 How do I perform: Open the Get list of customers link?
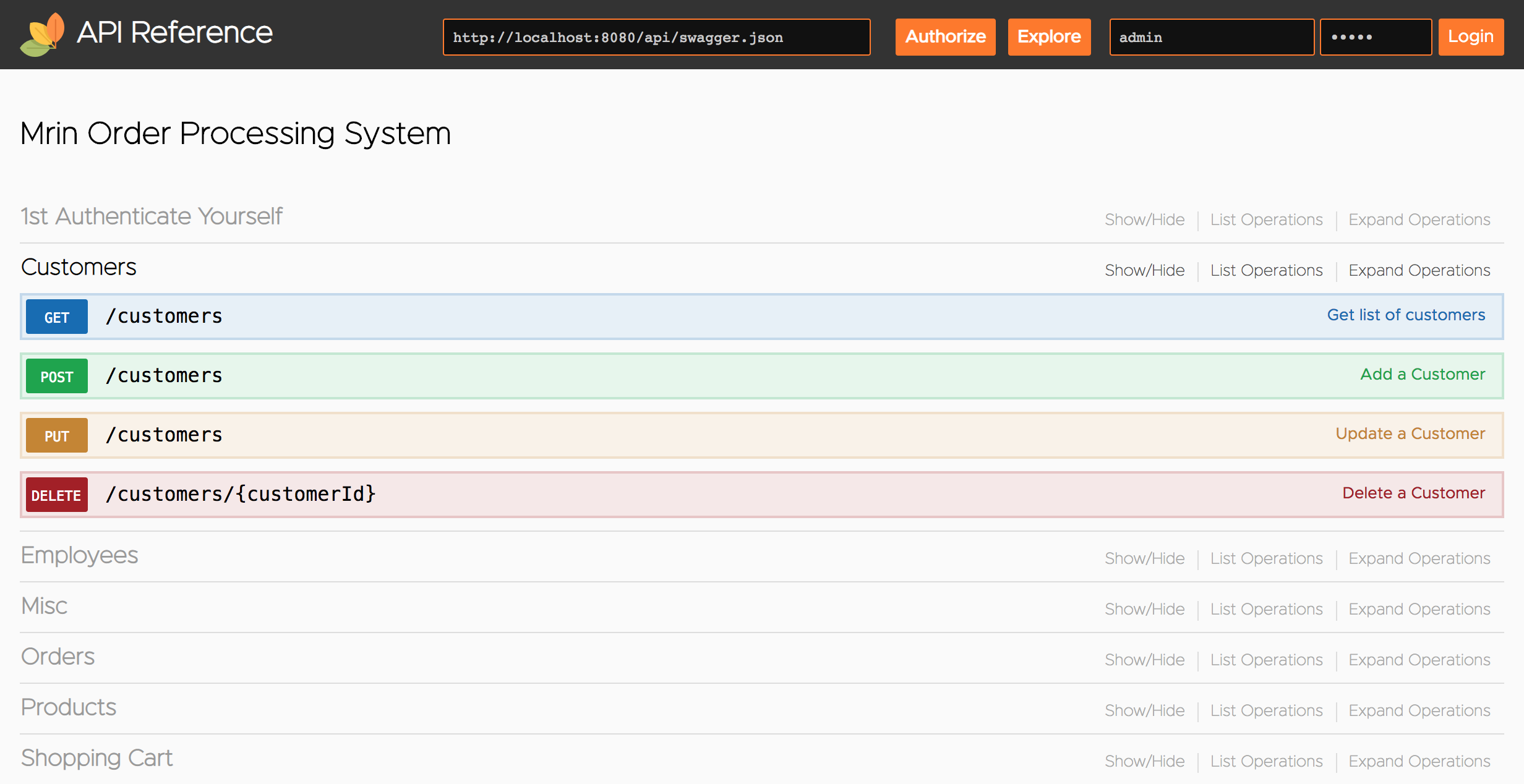tap(1406, 315)
